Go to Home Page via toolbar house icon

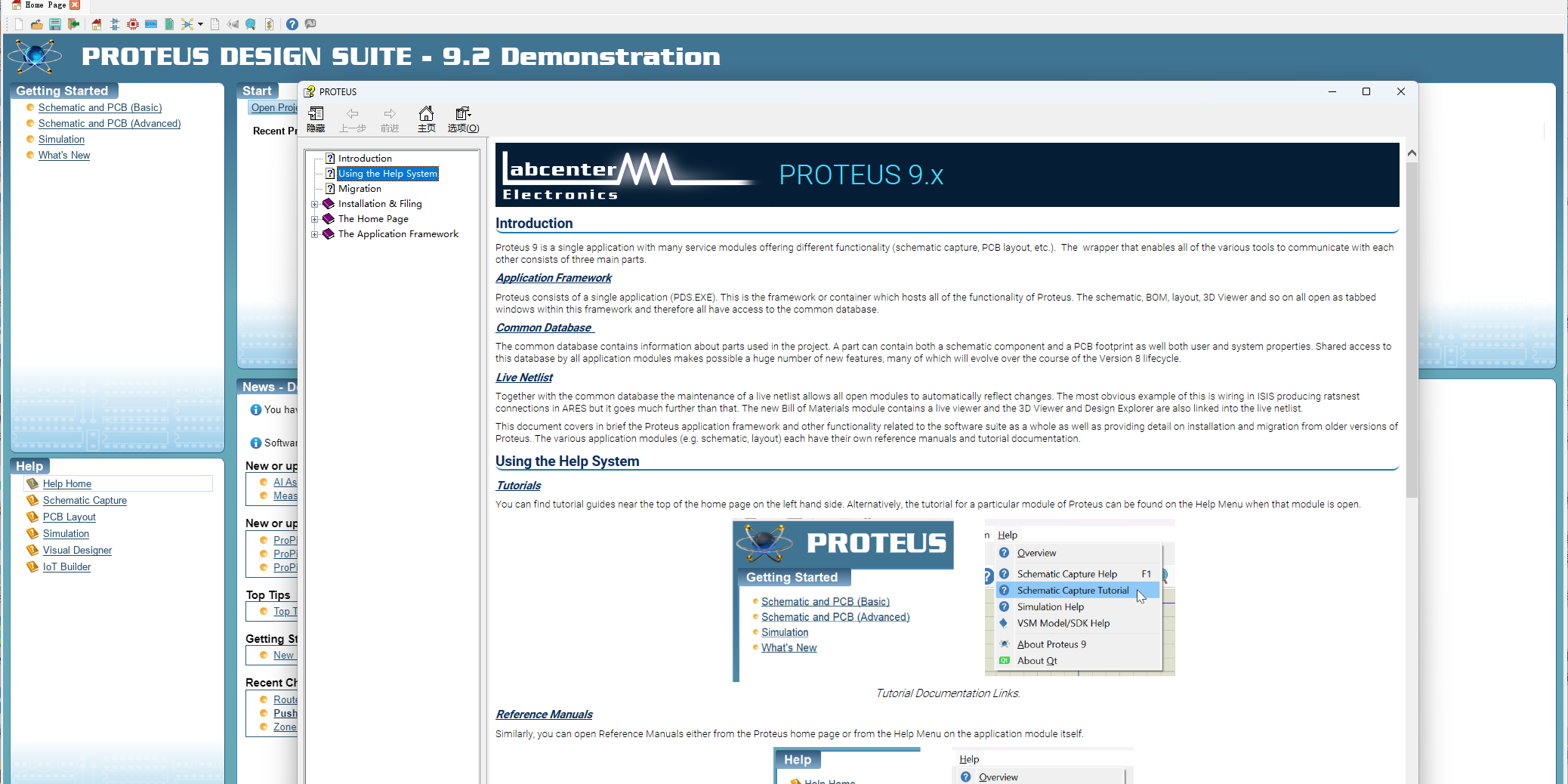[x=96, y=24]
